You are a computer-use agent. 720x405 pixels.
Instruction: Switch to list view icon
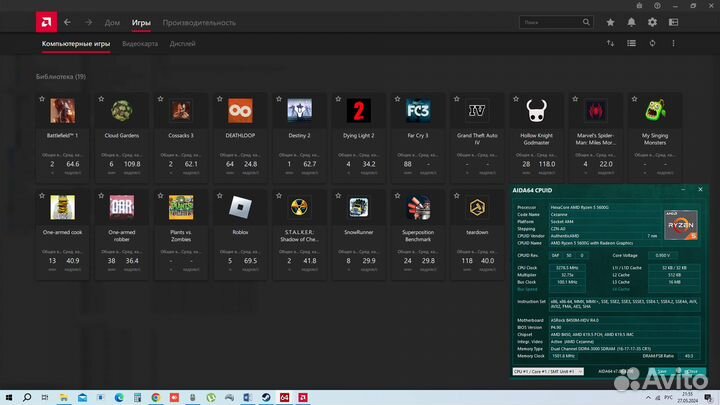pos(631,43)
